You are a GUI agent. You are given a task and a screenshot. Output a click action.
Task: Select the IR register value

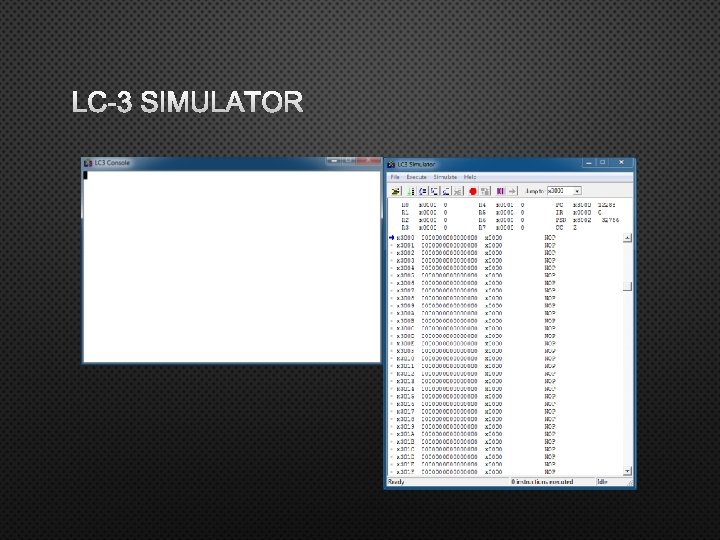pyautogui.click(x=582, y=213)
